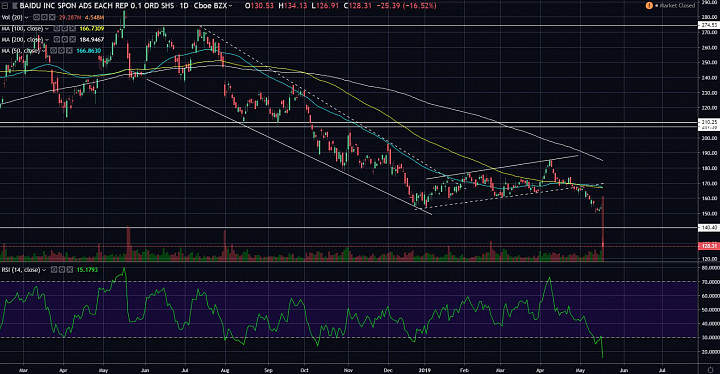The height and width of the screenshot is (374, 720).
Task: Toggle visibility of MA (100, close)
Action: pyautogui.click(x=56, y=28)
